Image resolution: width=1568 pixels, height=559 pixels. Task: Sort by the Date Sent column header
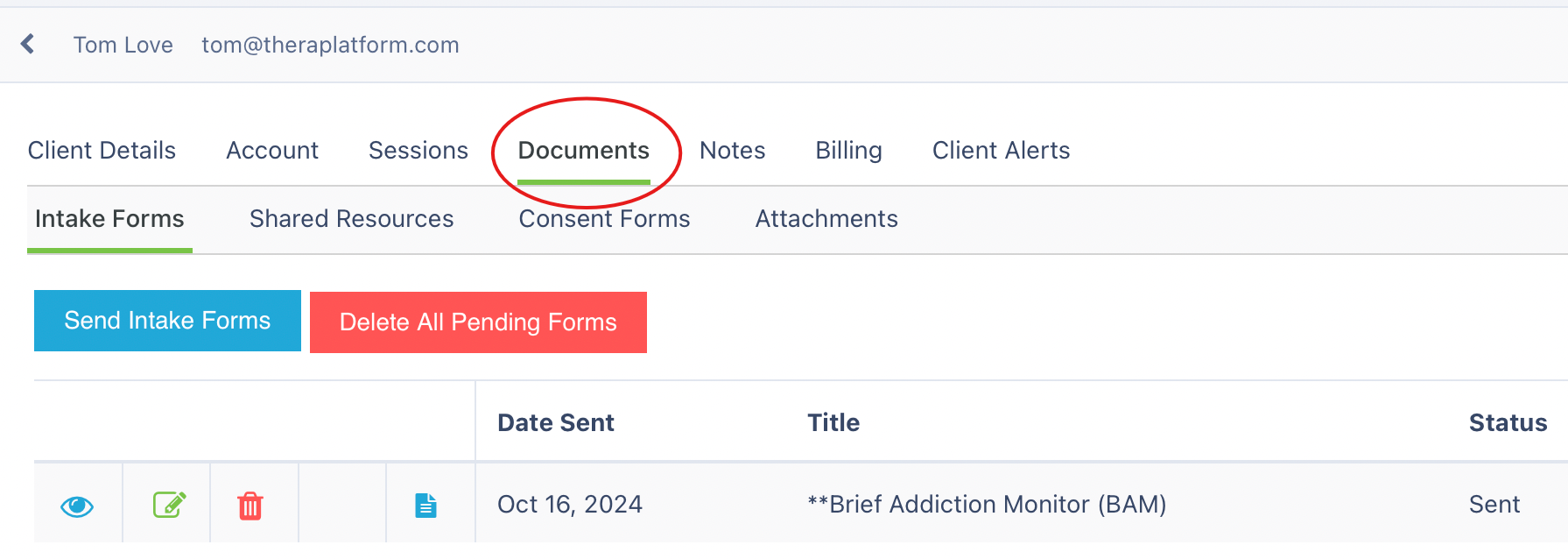click(556, 423)
